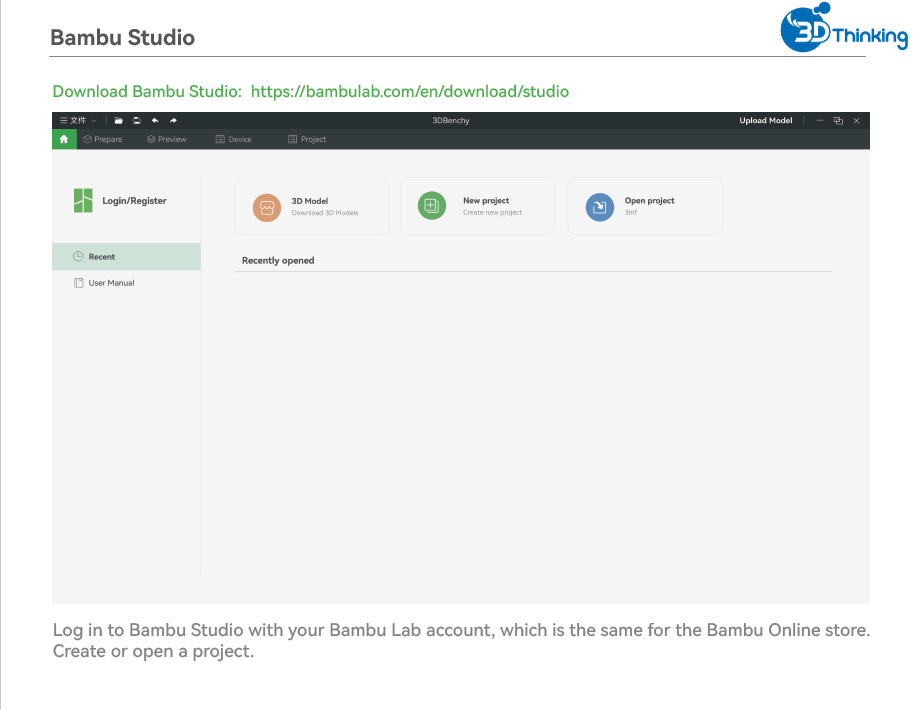
Task: Open the file menu dropdown
Action: (79, 121)
